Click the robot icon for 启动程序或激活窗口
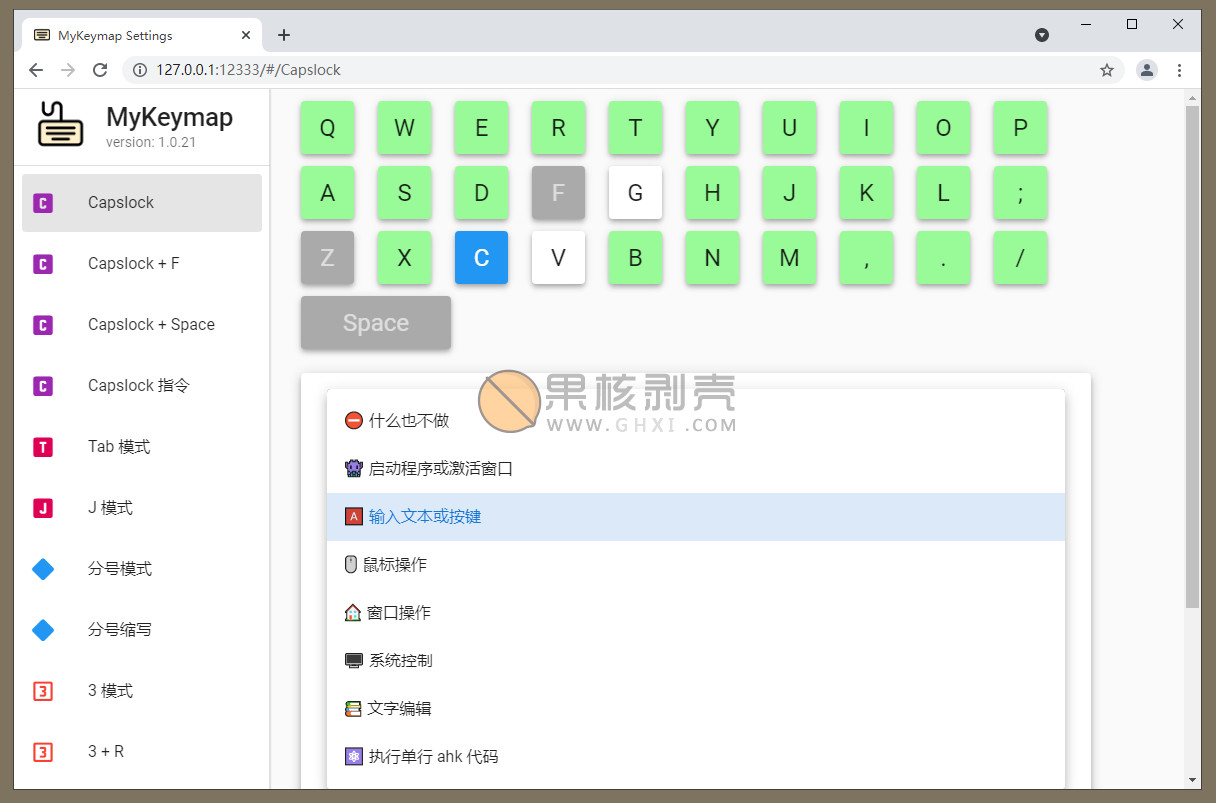1216x803 pixels. point(354,468)
